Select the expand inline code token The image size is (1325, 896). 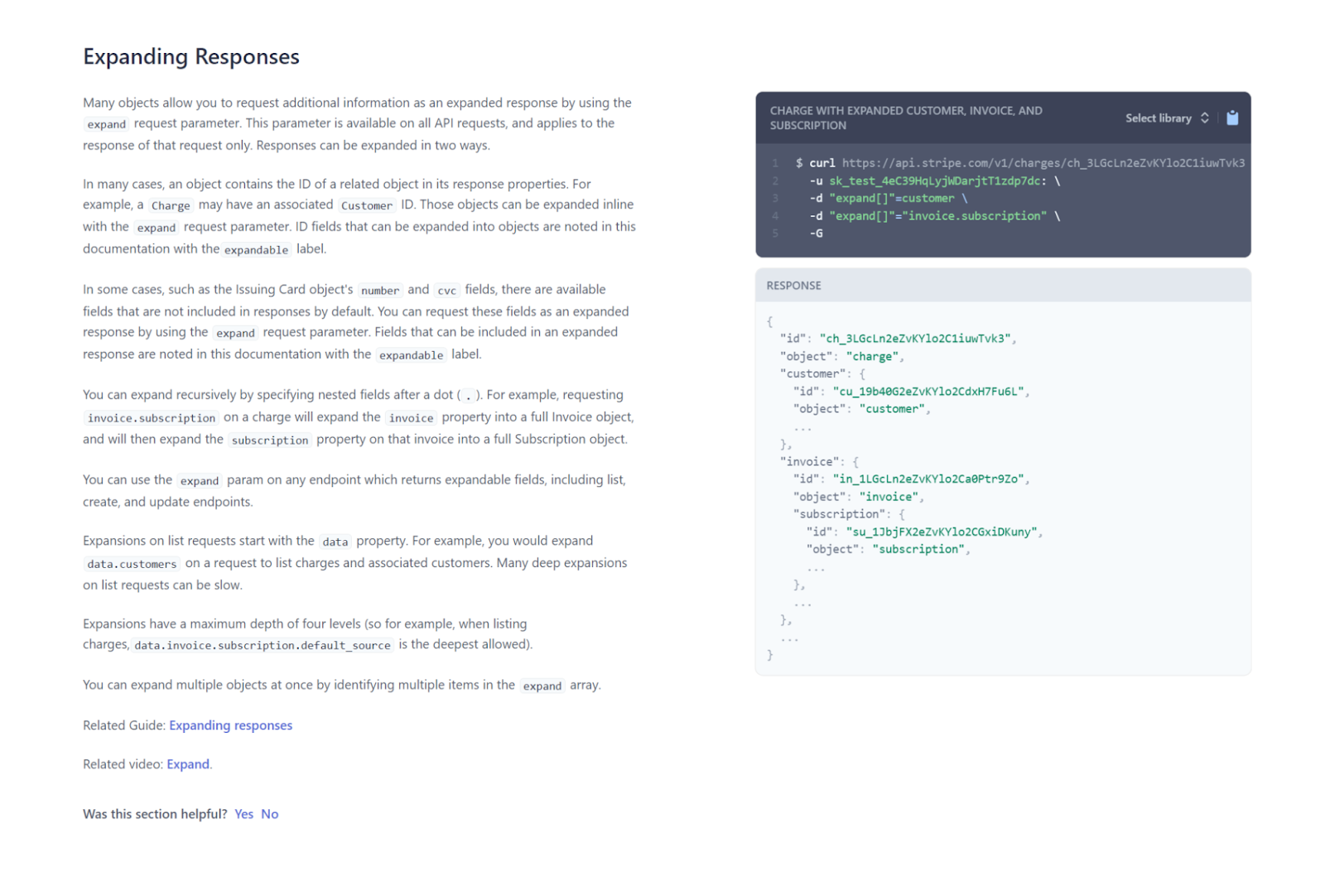point(106,123)
